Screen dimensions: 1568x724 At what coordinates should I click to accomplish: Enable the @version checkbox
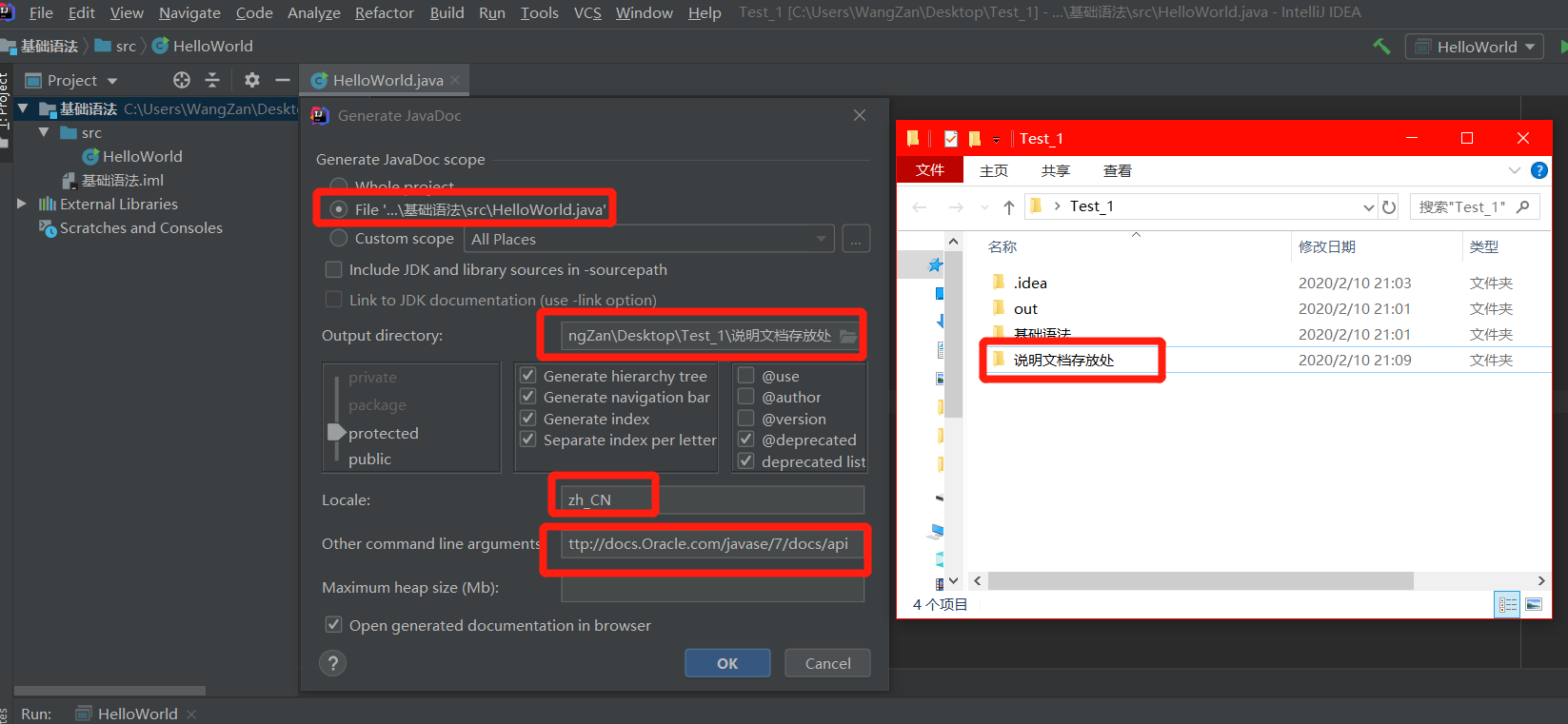[746, 419]
